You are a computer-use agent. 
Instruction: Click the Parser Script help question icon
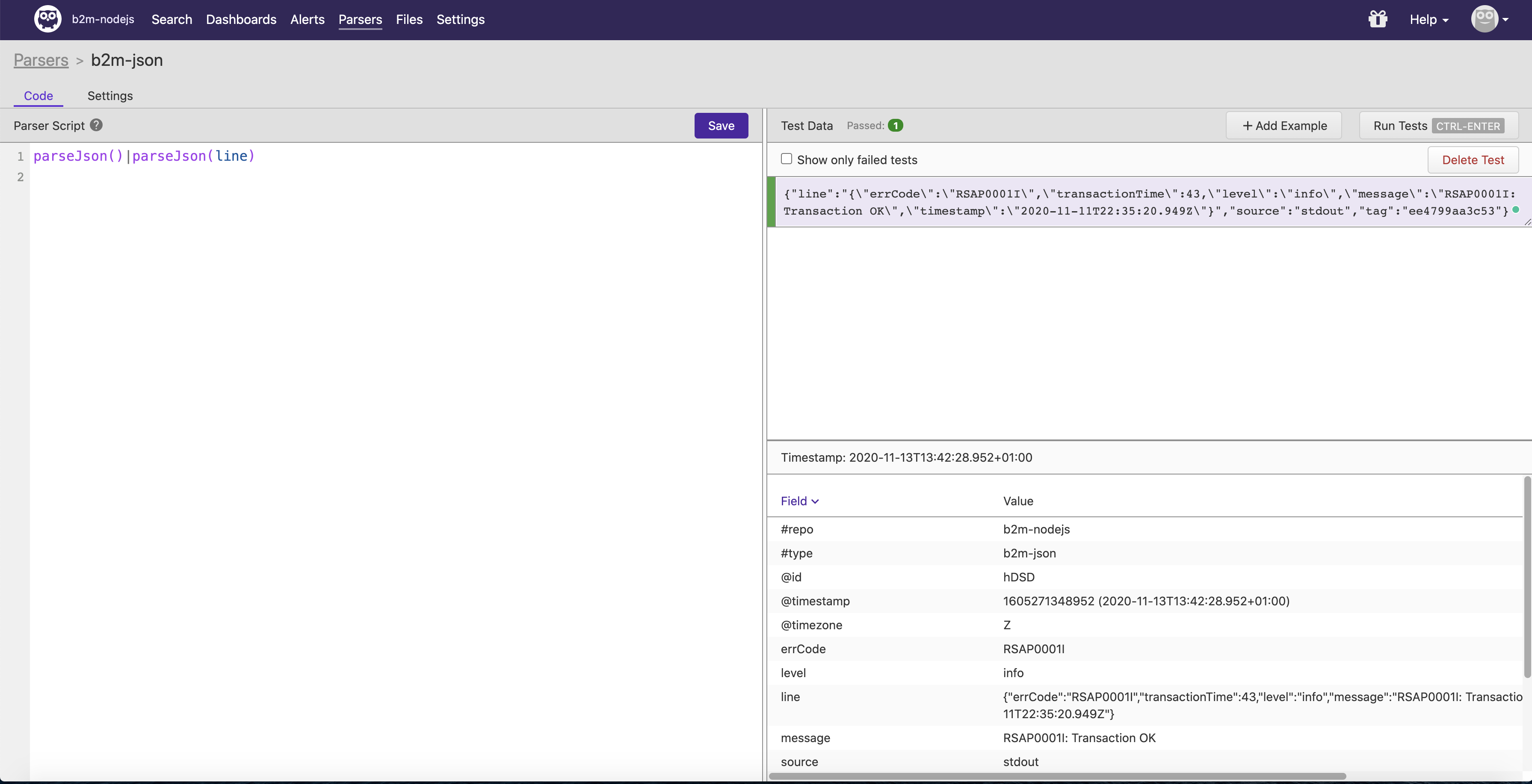[96, 125]
